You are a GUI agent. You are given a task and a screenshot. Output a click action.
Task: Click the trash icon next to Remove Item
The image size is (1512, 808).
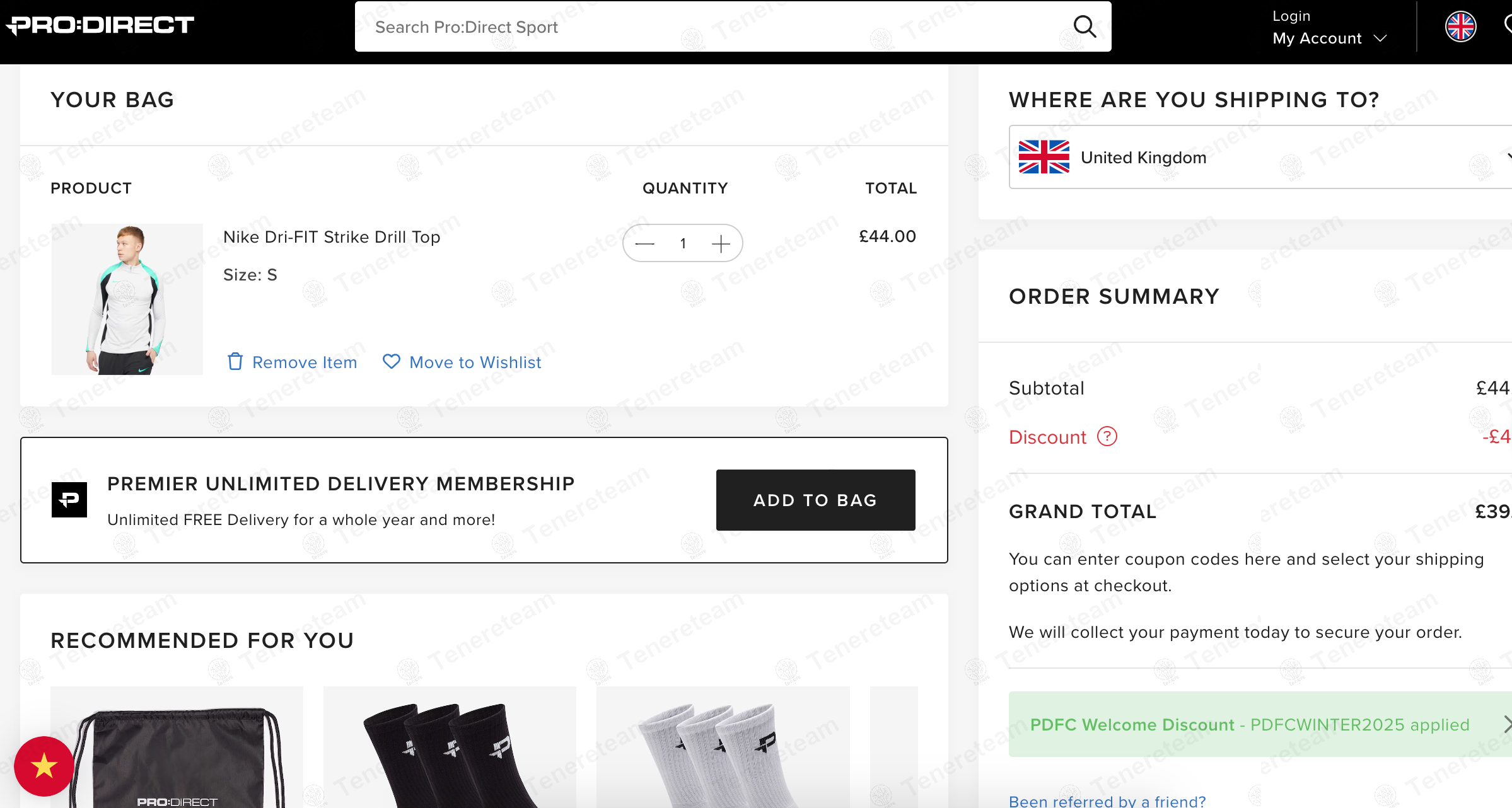[235, 362]
